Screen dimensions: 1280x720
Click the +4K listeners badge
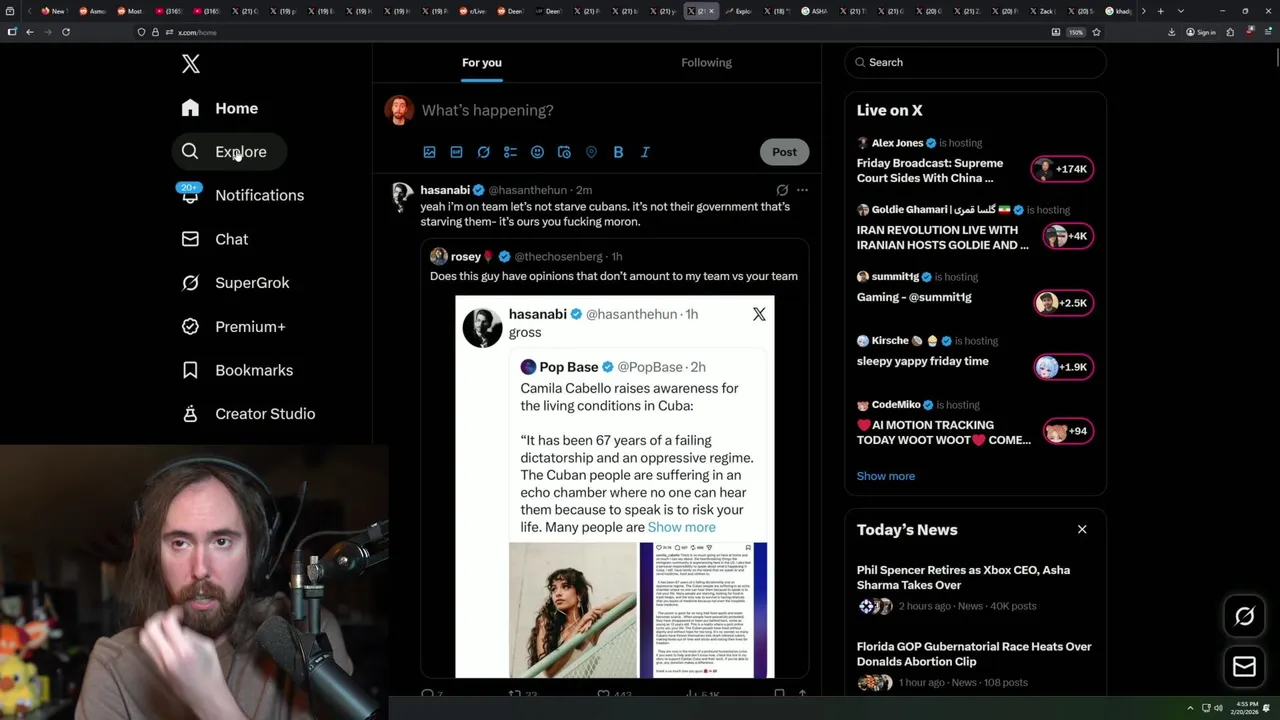click(1068, 236)
